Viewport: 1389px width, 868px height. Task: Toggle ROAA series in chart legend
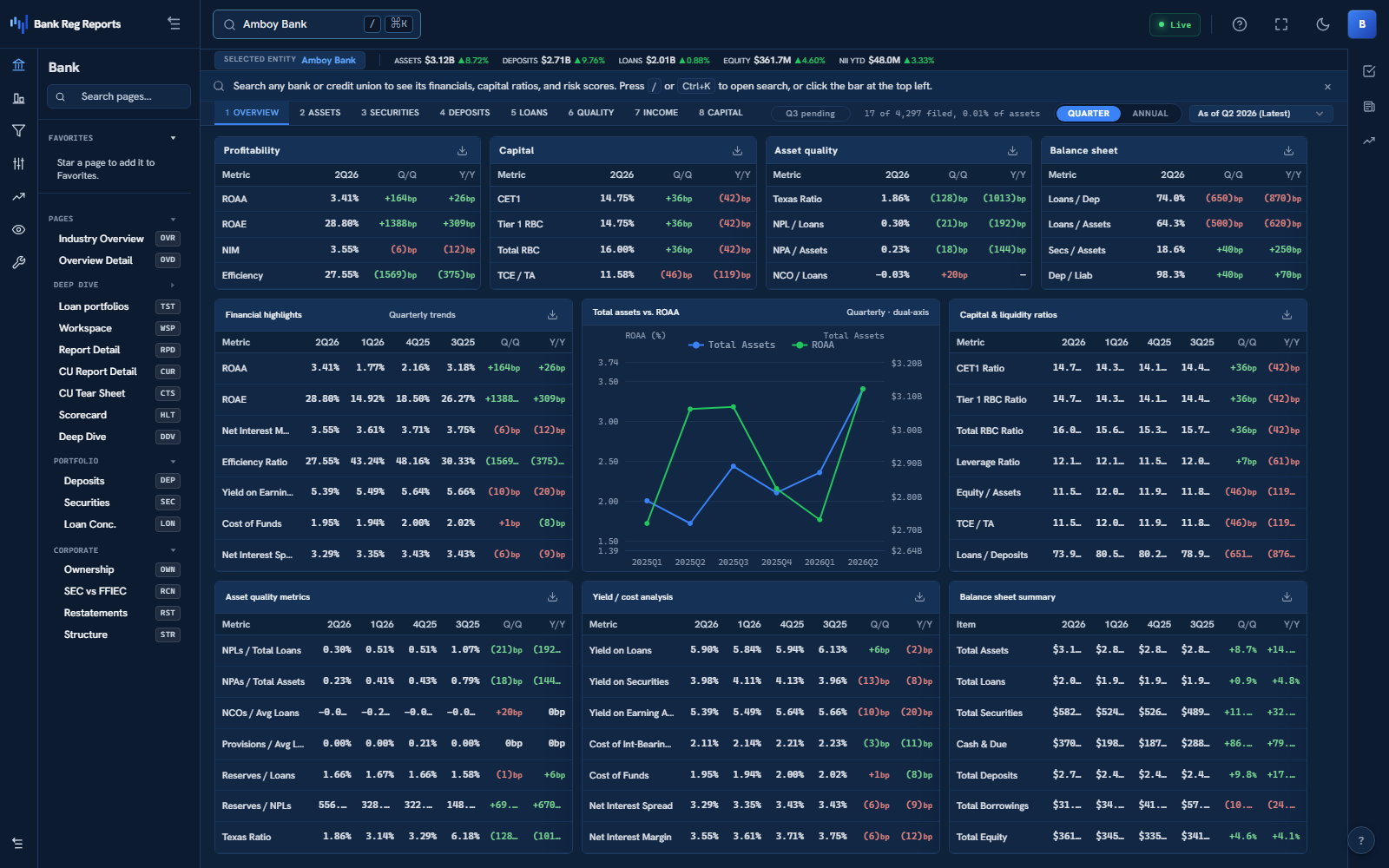click(813, 345)
